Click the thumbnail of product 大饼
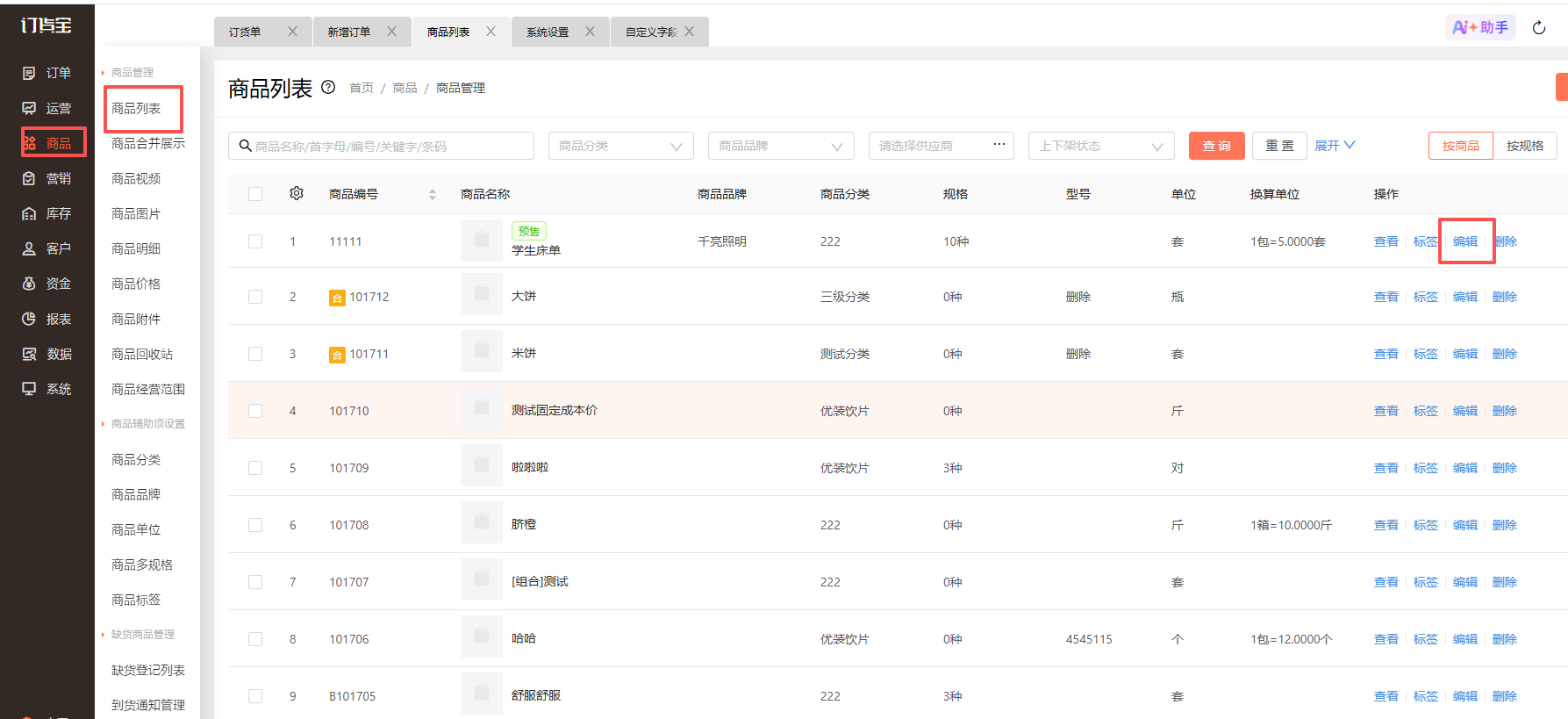1568x719 pixels. tap(482, 294)
